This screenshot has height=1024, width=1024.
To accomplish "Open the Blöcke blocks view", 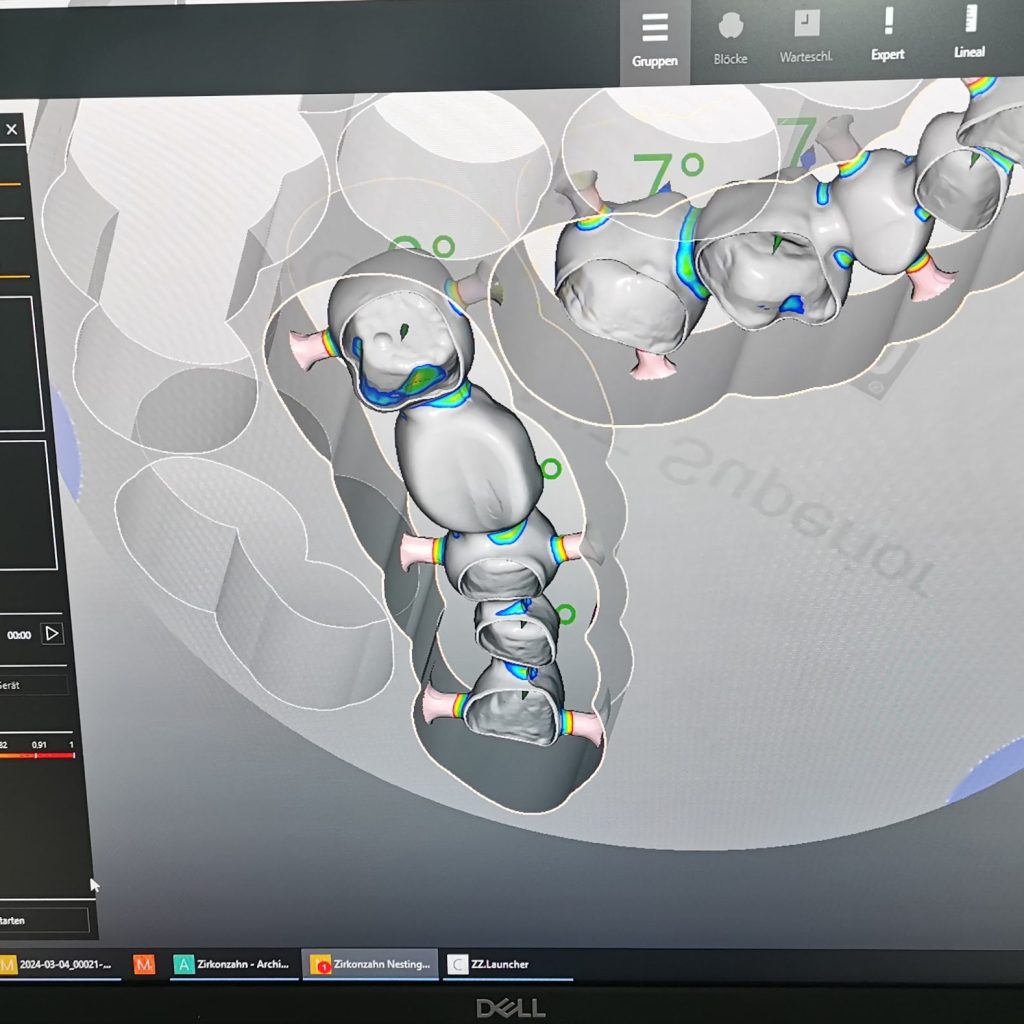I will click(x=730, y=40).
